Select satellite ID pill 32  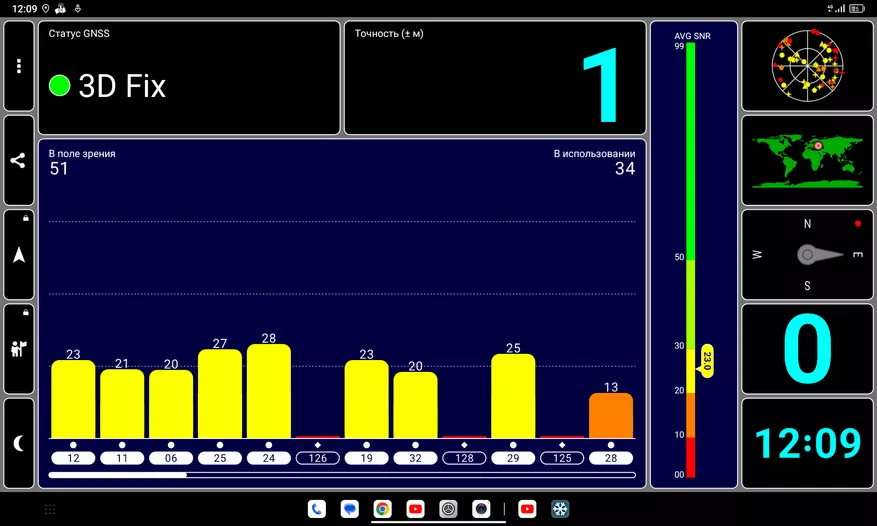point(416,458)
